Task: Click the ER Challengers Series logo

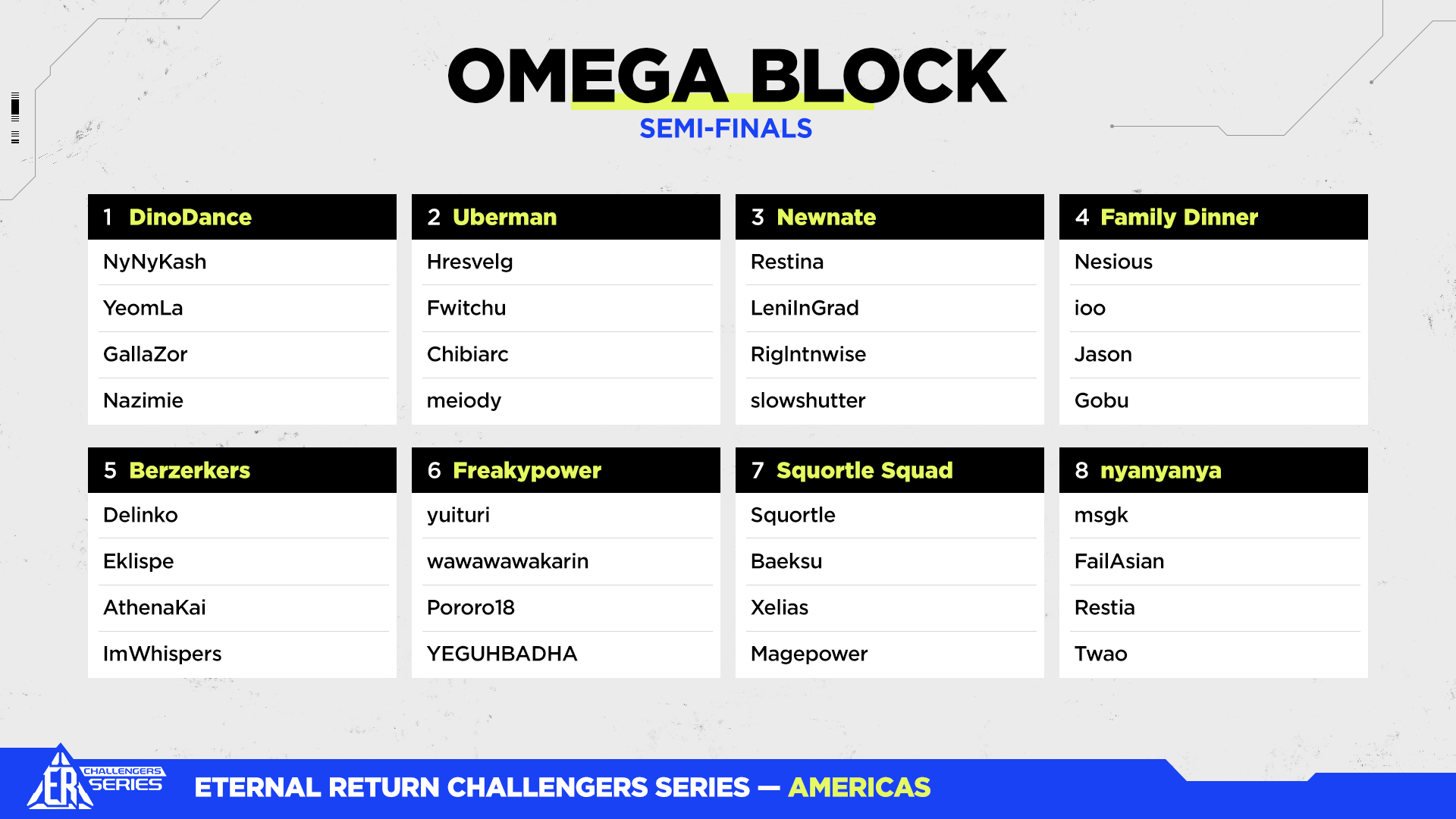Action: [x=95, y=781]
